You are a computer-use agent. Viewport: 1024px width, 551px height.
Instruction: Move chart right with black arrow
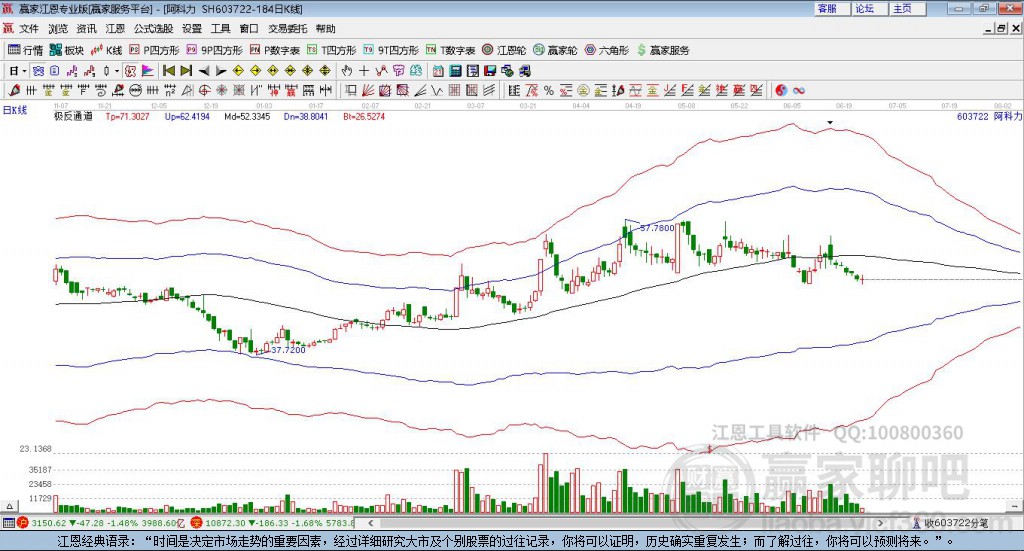coord(221,71)
